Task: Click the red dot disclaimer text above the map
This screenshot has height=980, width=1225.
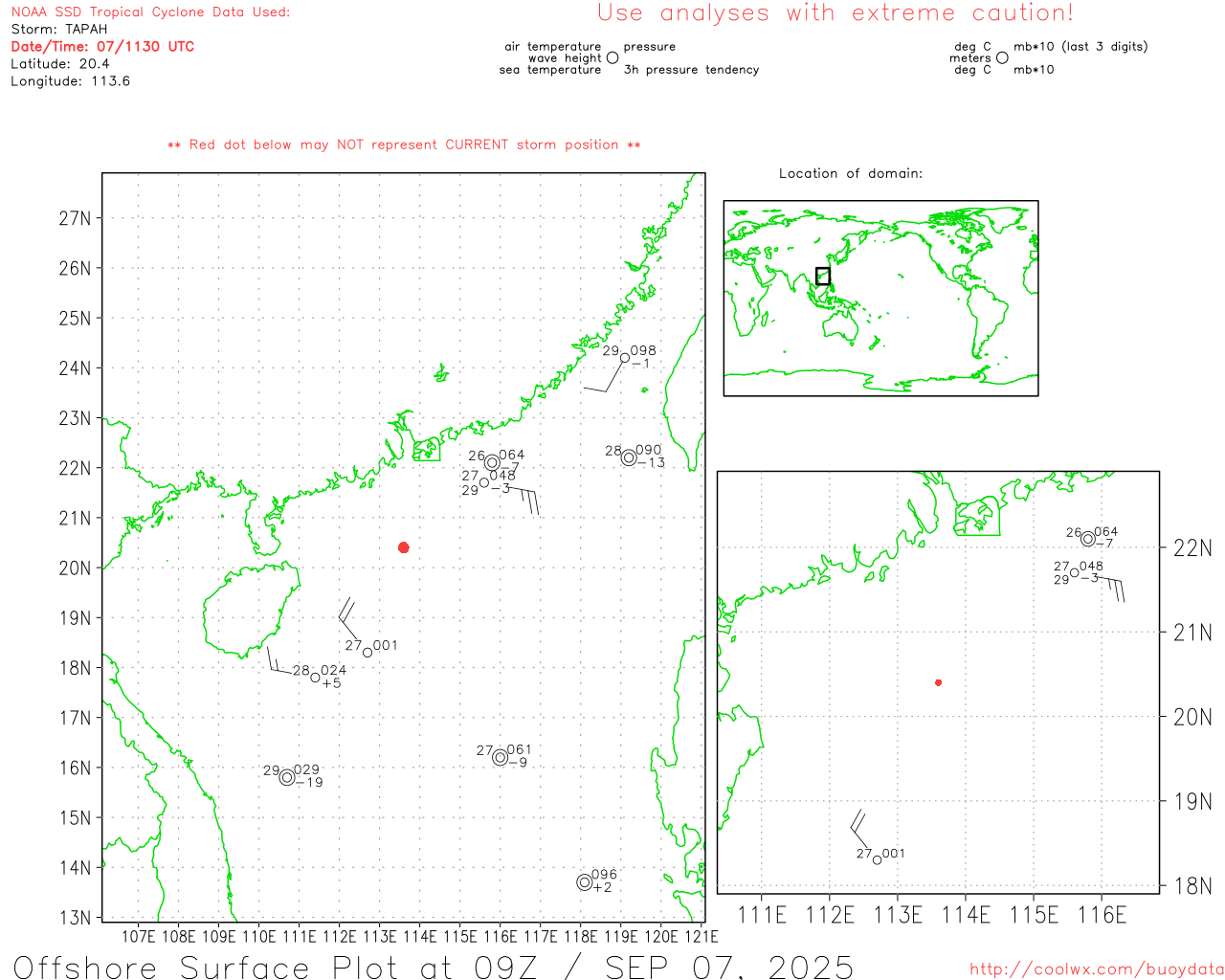Action: tap(404, 145)
